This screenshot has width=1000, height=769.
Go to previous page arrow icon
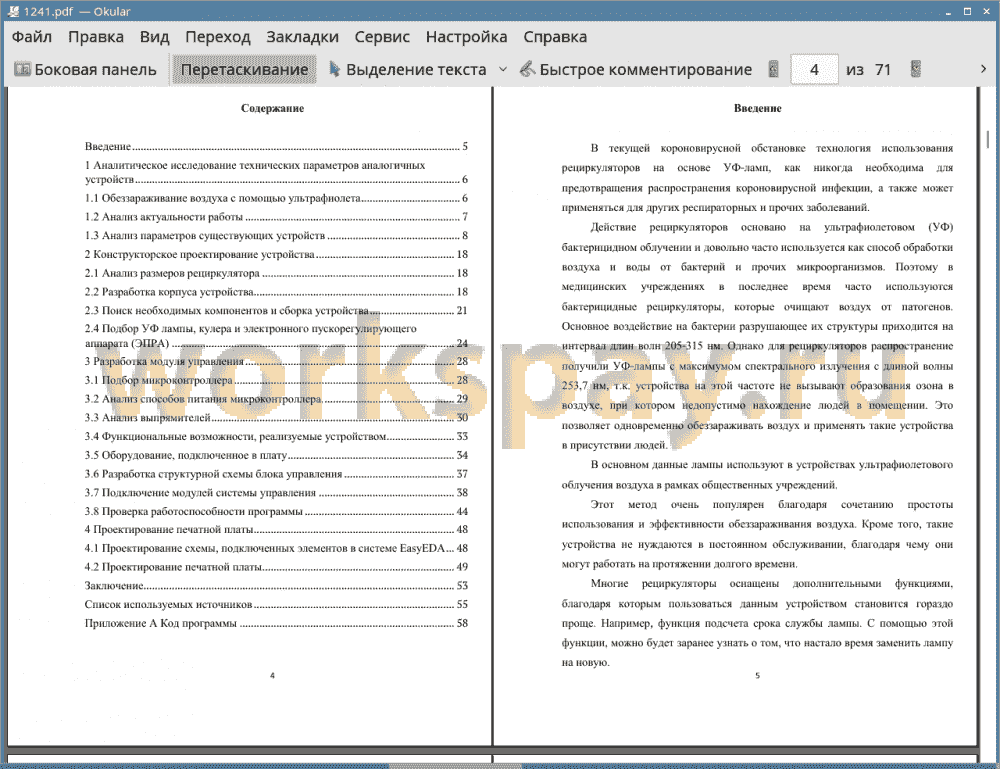coord(773,69)
